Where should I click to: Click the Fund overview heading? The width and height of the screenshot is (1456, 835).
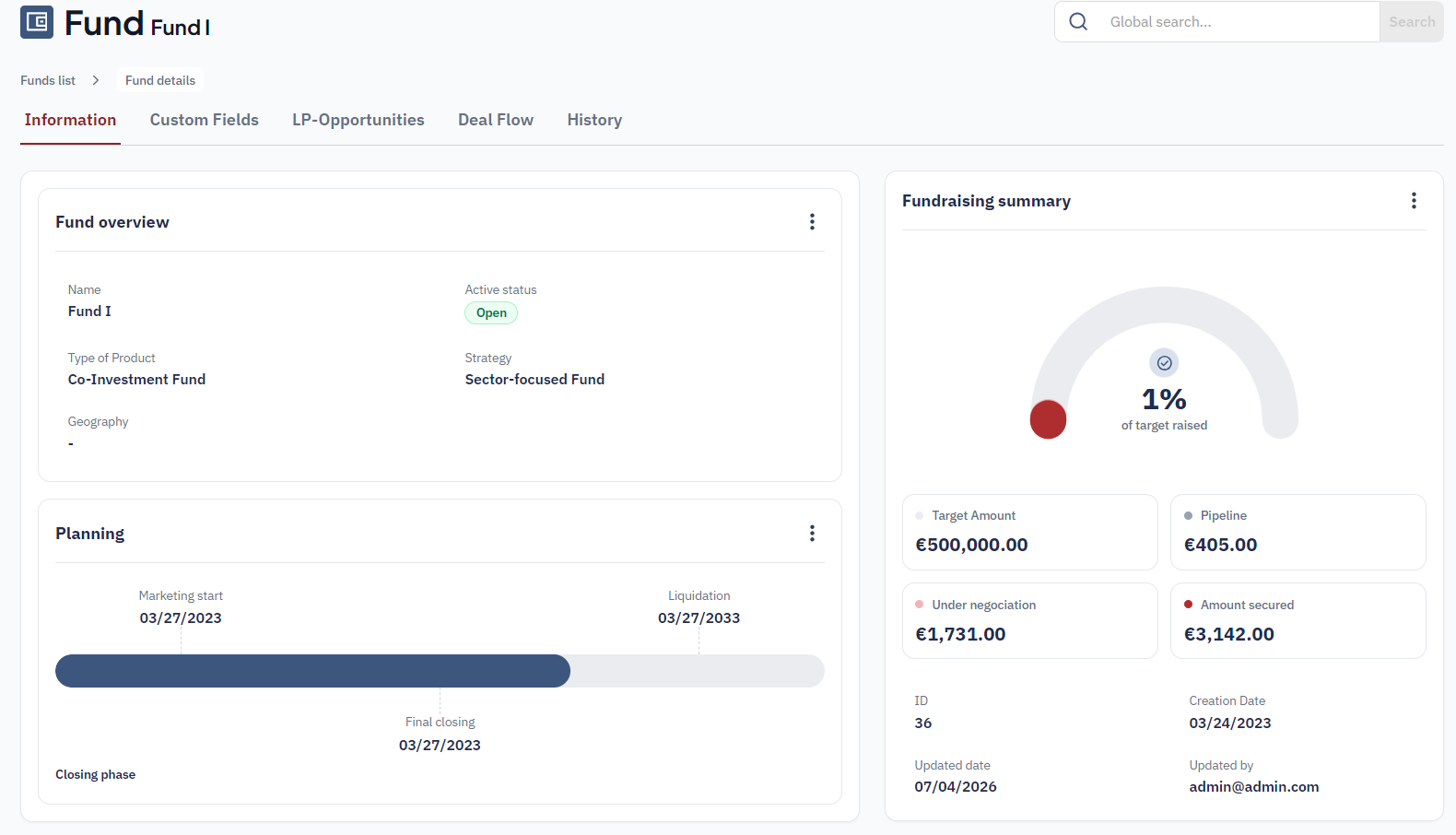[x=112, y=221]
